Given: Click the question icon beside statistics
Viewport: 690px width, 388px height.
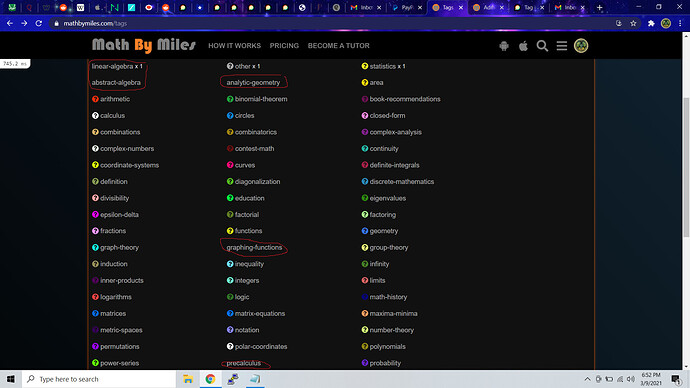Looking at the screenshot, I should click(364, 66).
